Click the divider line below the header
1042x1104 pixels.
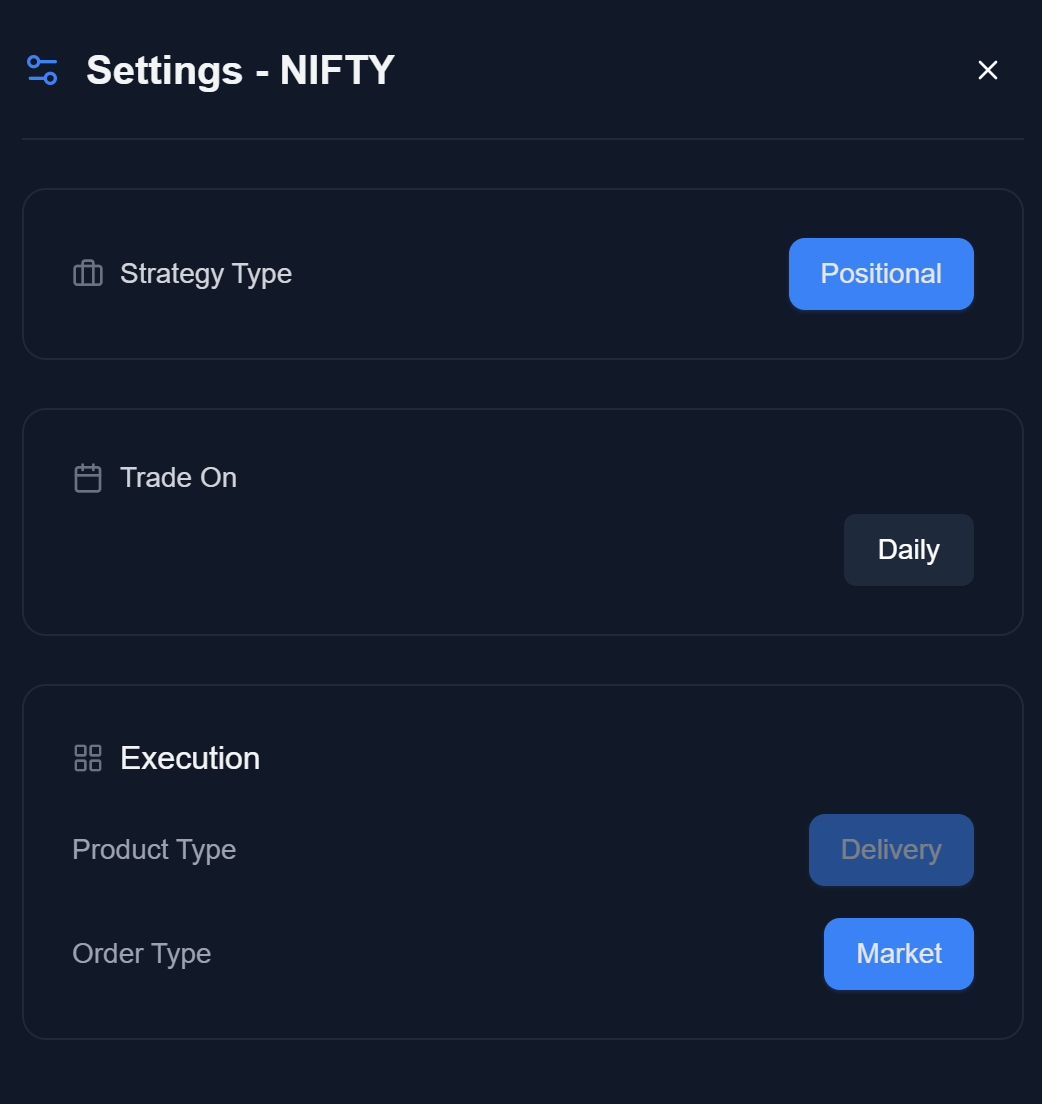pos(522,139)
